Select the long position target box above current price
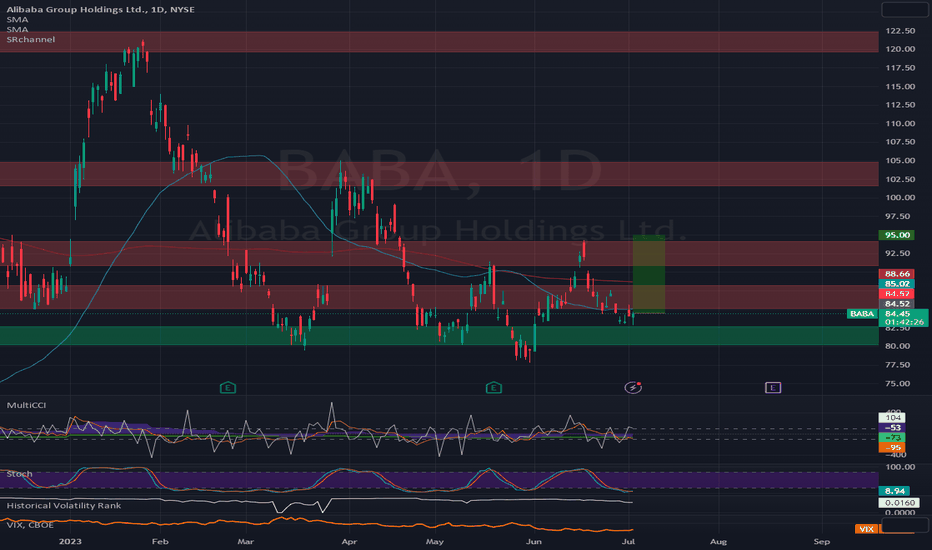The width and height of the screenshot is (932, 550). tap(649, 274)
